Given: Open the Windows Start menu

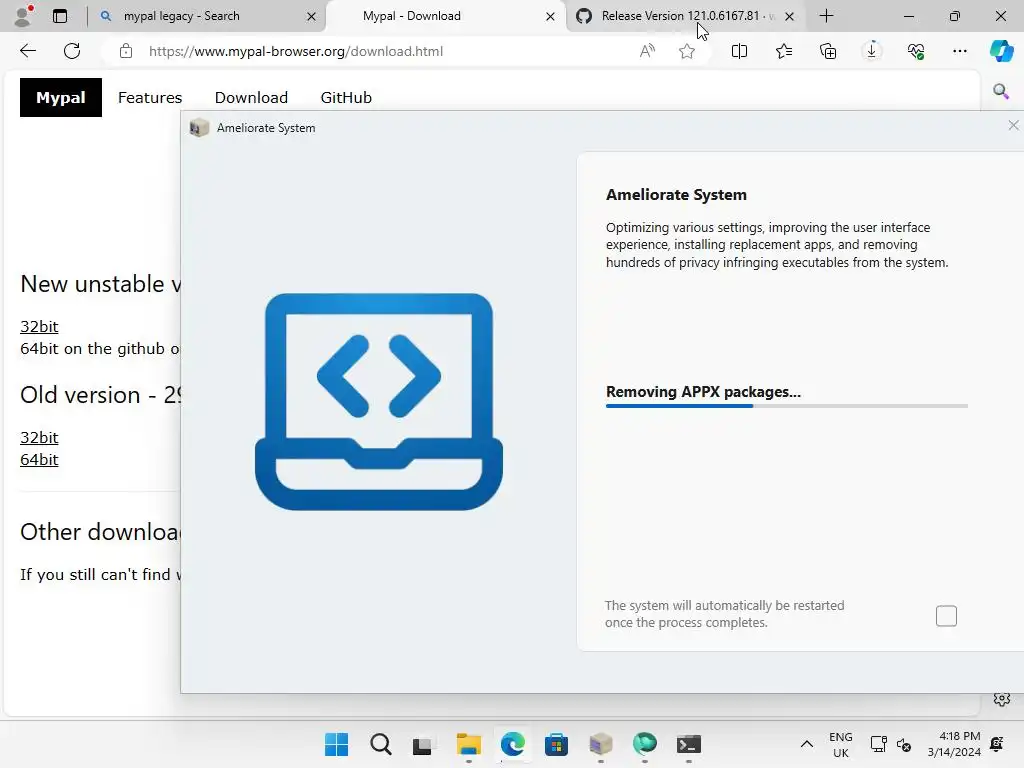Looking at the screenshot, I should pos(336,744).
